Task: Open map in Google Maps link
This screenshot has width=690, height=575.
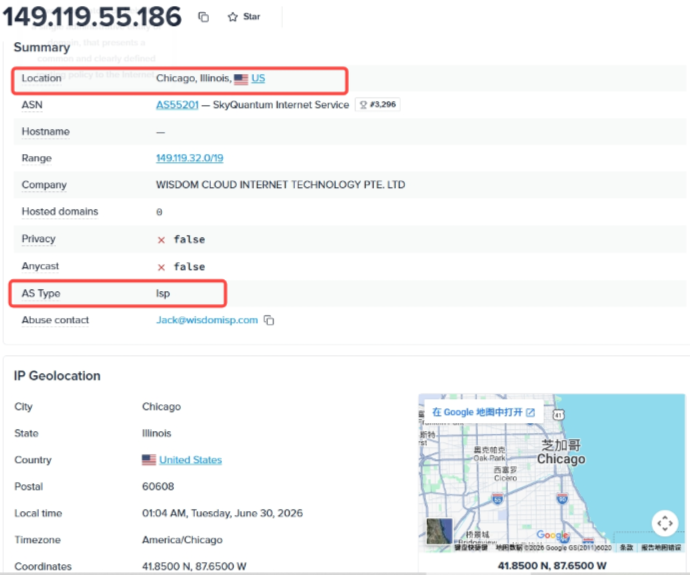Action: point(483,412)
